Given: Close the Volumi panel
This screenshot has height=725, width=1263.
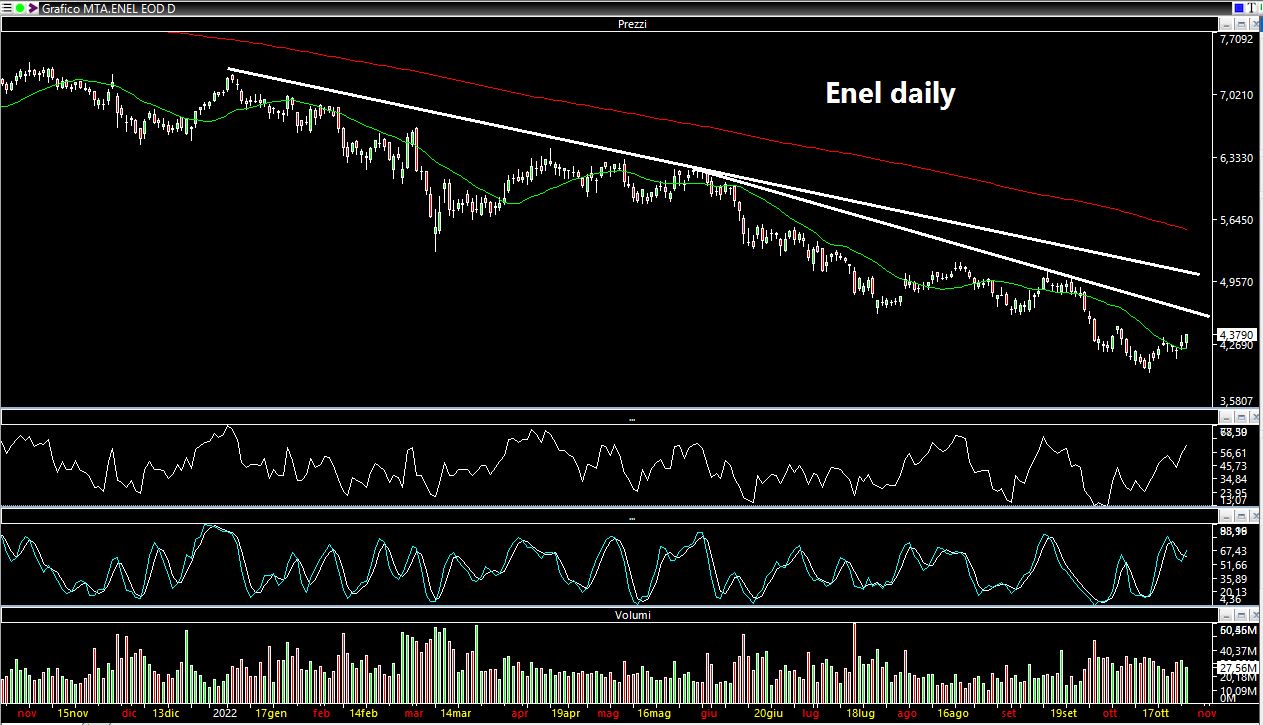Looking at the screenshot, I should (x=1254, y=614).
